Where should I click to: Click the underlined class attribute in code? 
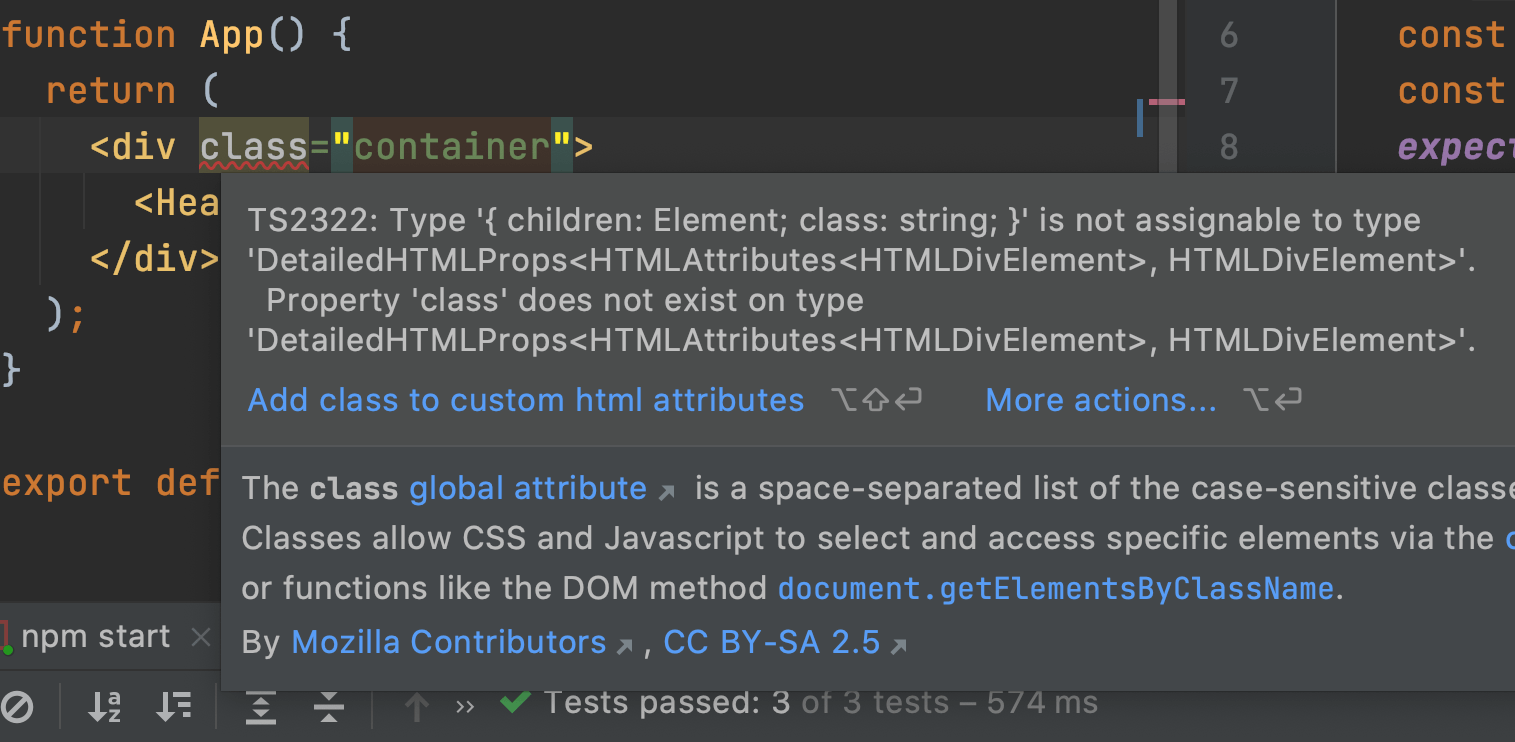254,147
